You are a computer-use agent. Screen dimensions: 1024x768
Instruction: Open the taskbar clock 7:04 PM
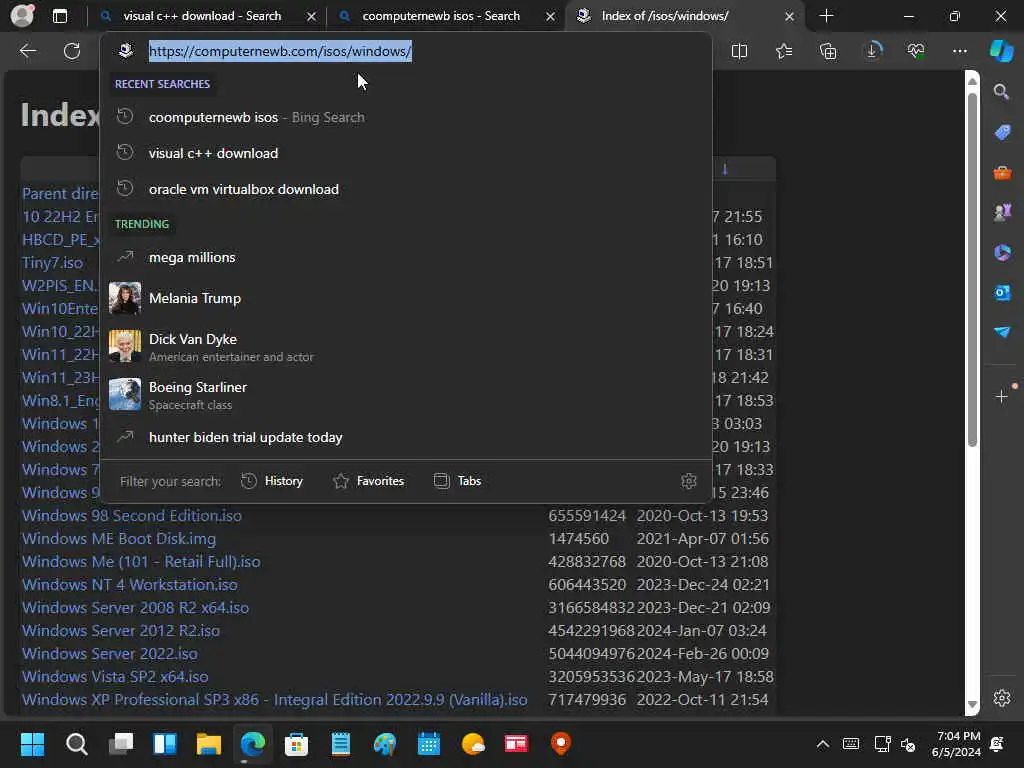coord(956,744)
